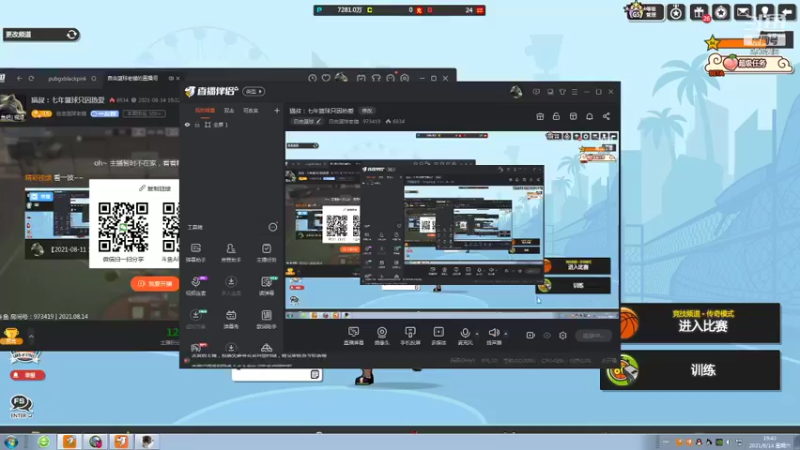This screenshot has height=450, width=800.
Task: Open the mail envelope icon in game
Action: (743, 12)
